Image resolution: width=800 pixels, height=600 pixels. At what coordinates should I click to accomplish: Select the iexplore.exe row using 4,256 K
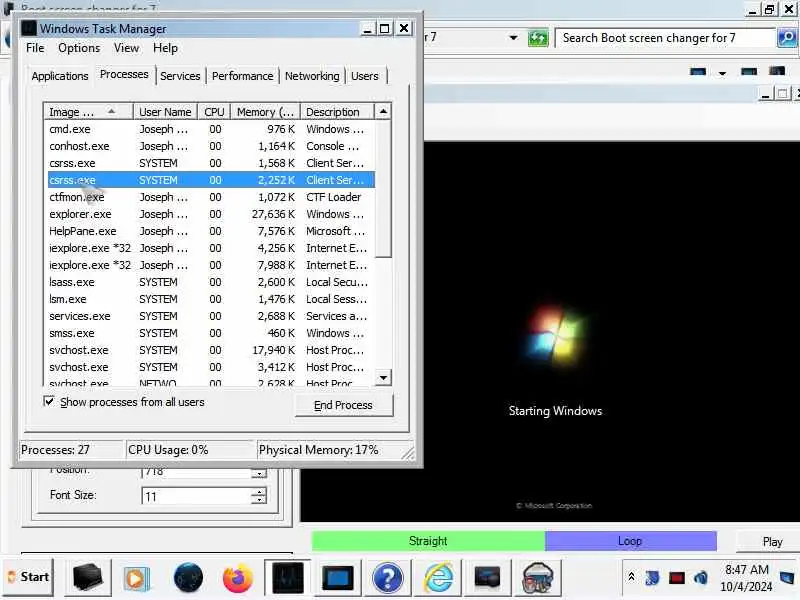click(x=210, y=248)
